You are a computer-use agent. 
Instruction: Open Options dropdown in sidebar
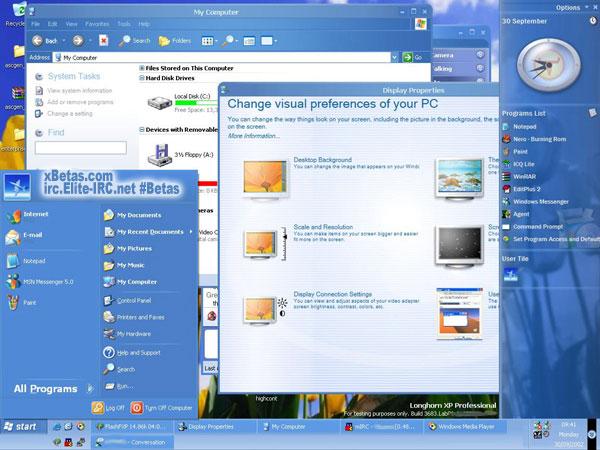(573, 7)
